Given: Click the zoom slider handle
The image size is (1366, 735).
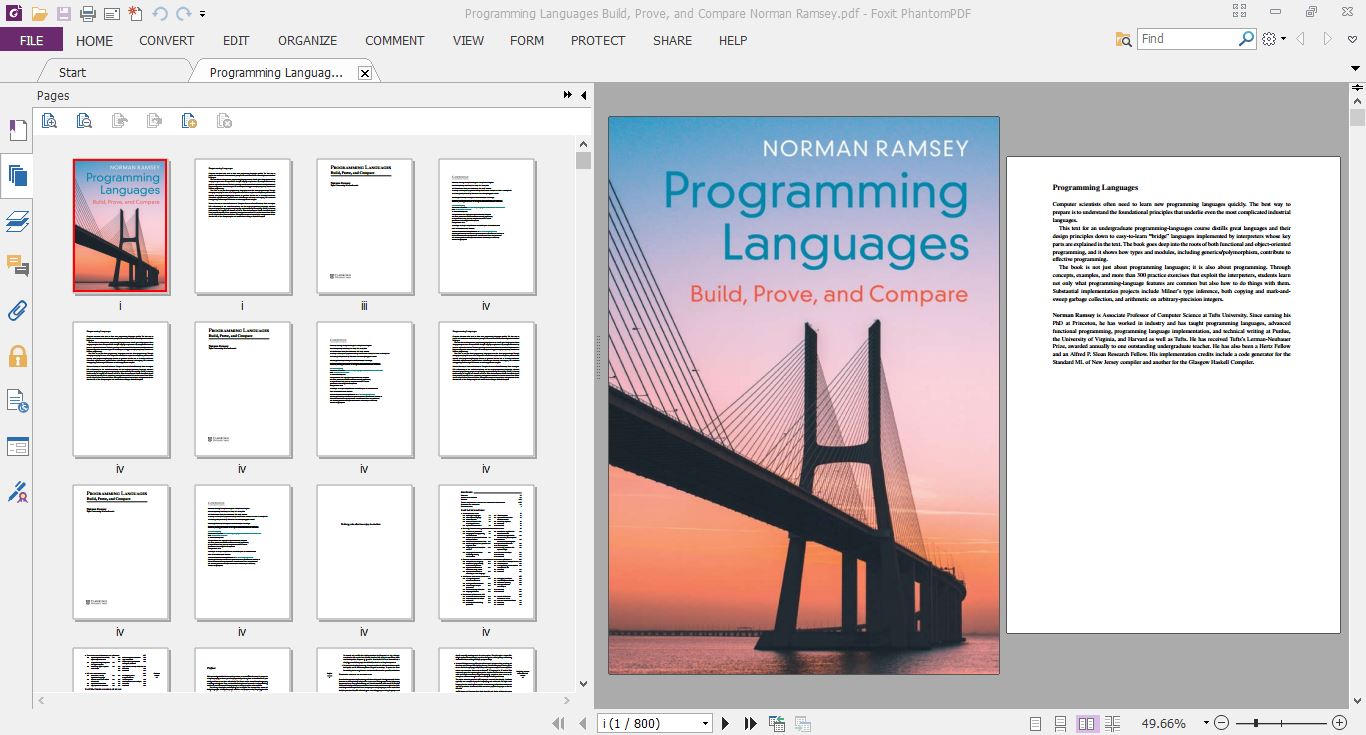Looking at the screenshot, I should (x=1256, y=723).
